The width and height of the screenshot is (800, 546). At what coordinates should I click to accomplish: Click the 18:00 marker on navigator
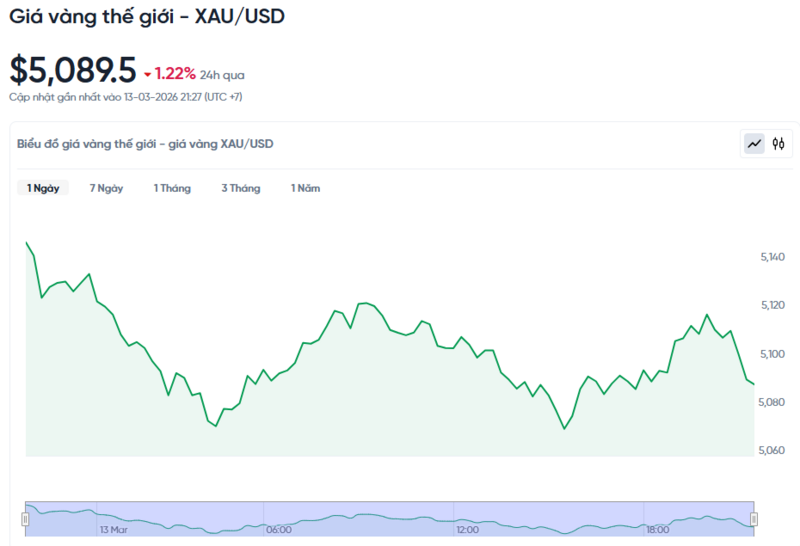pyautogui.click(x=657, y=529)
